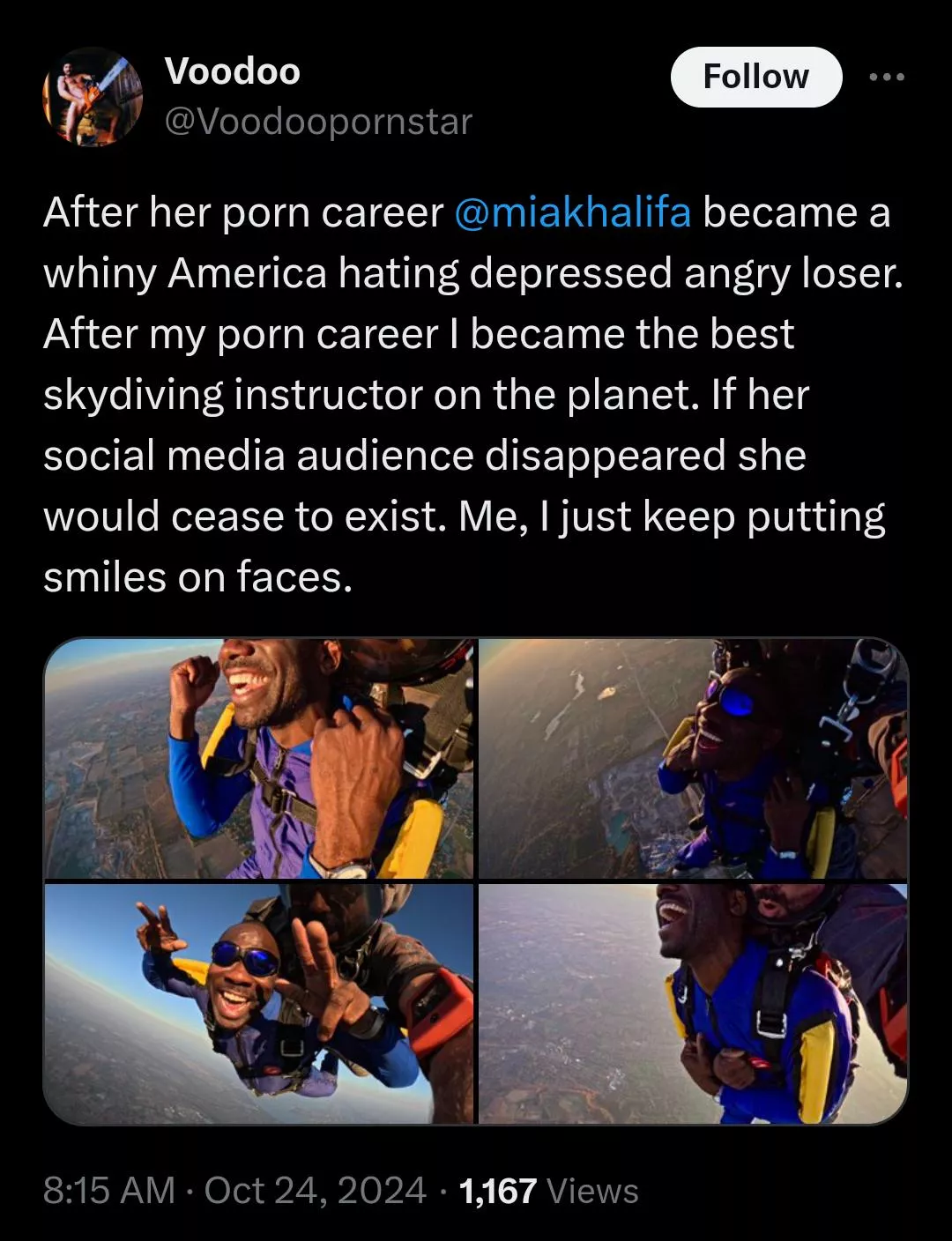Open the three-dot more options menu
The image size is (952, 1241).
point(886,78)
